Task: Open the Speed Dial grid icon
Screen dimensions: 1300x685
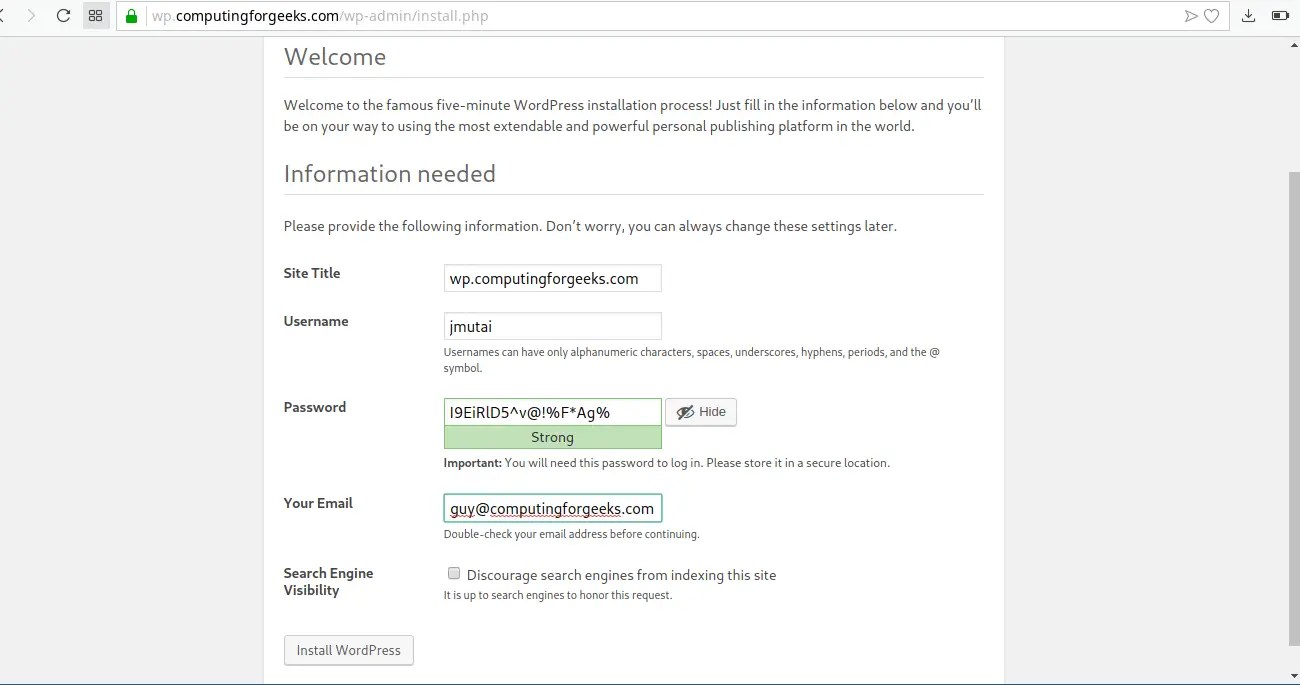Action: pyautogui.click(x=96, y=16)
